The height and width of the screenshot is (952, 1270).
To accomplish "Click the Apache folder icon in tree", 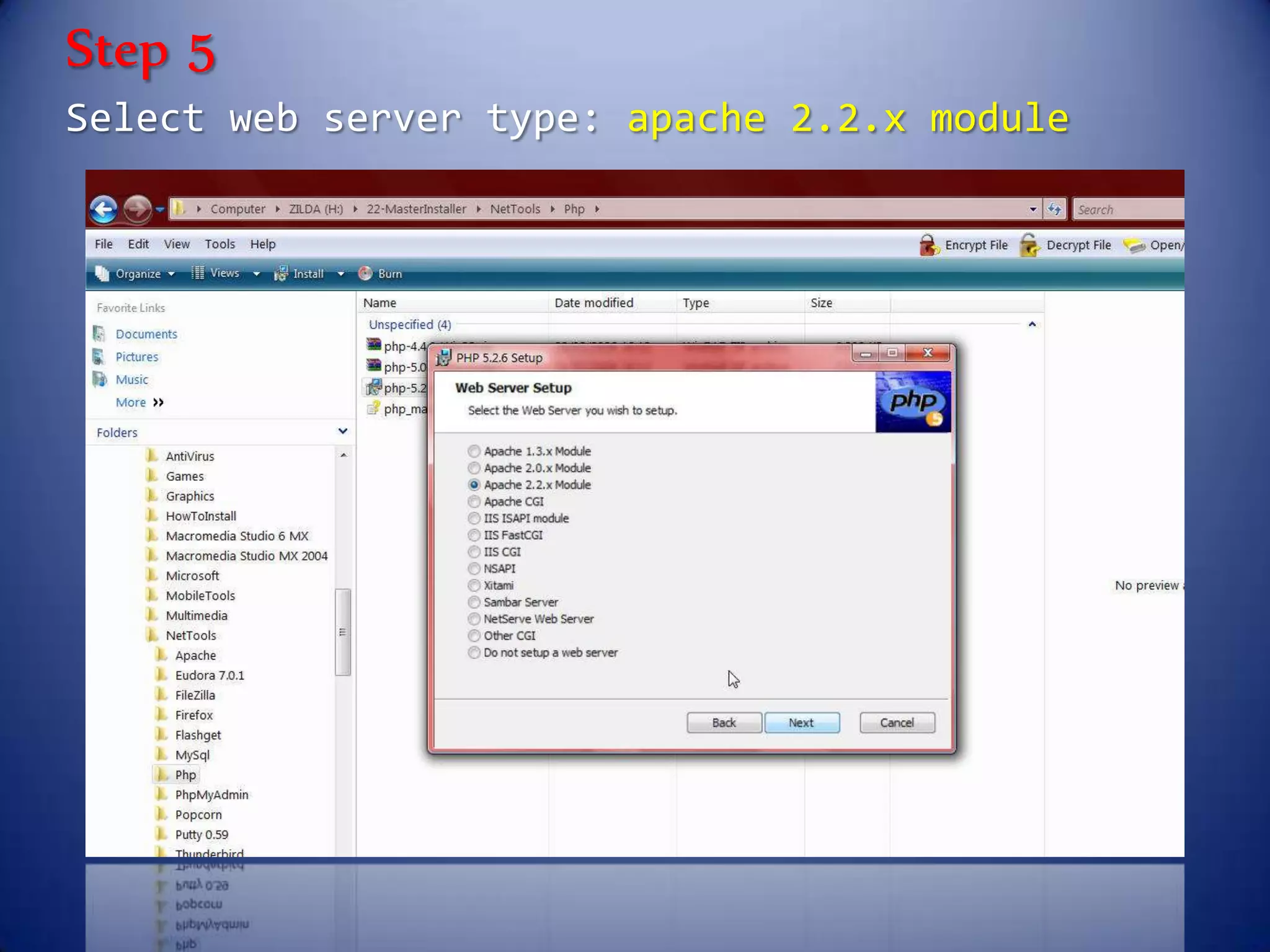I will tap(161, 654).
